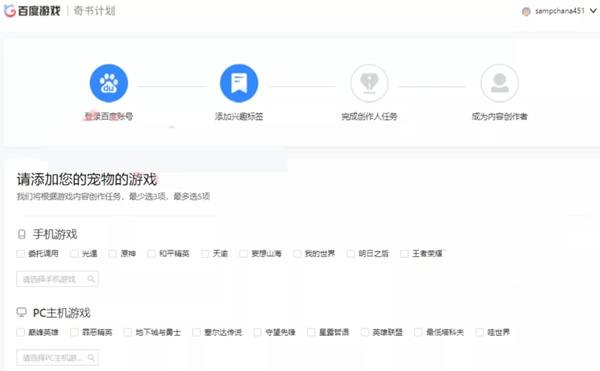This screenshot has width=600, height=371.
Task: Click the phone icon beside 手机游戏
Action: (22, 234)
